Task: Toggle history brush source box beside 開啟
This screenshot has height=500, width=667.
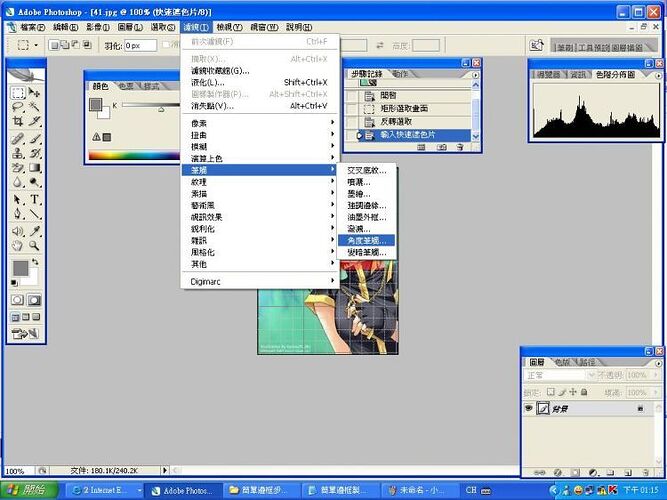Action: click(x=351, y=96)
